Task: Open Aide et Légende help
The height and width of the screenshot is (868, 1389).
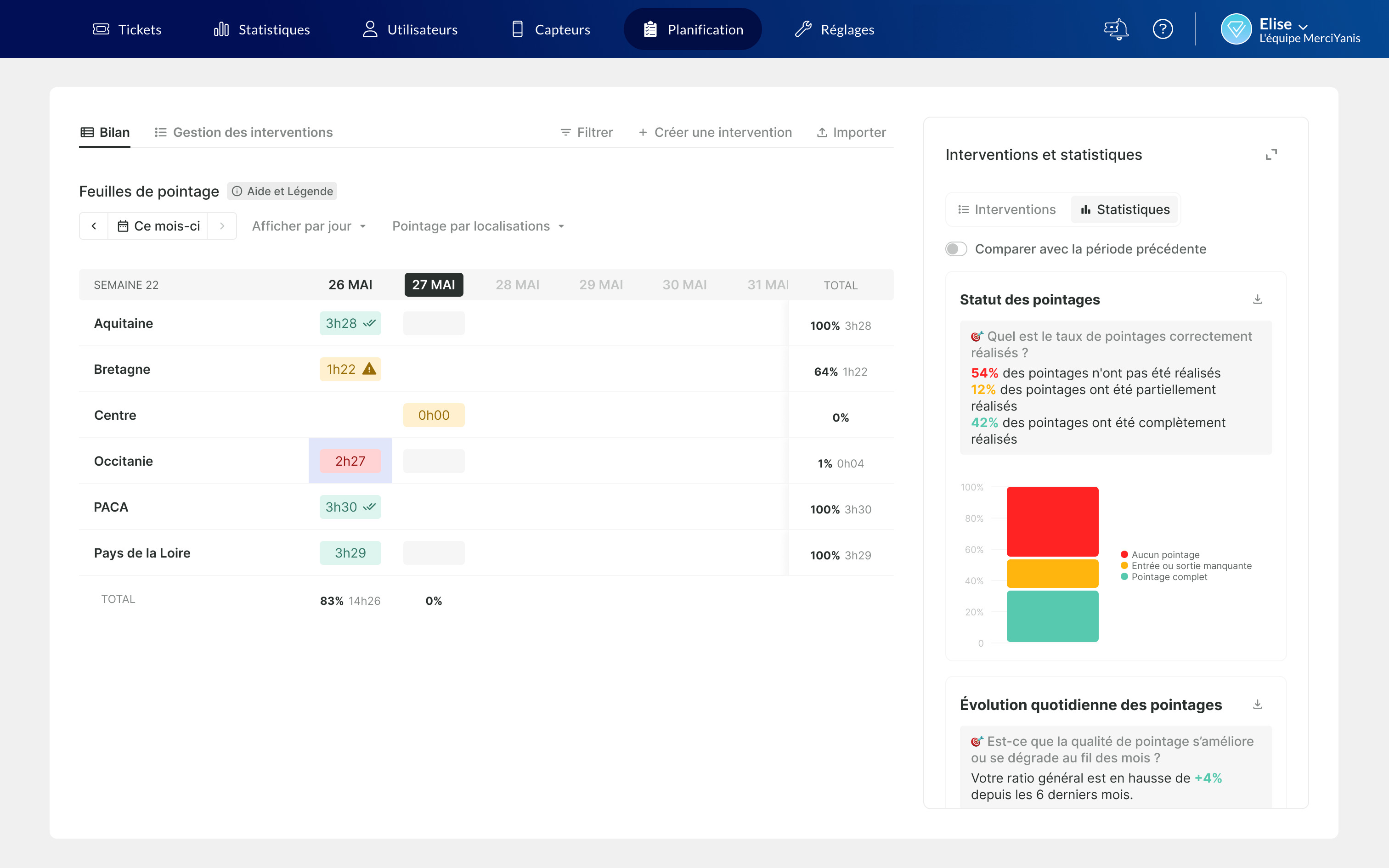Action: click(282, 191)
